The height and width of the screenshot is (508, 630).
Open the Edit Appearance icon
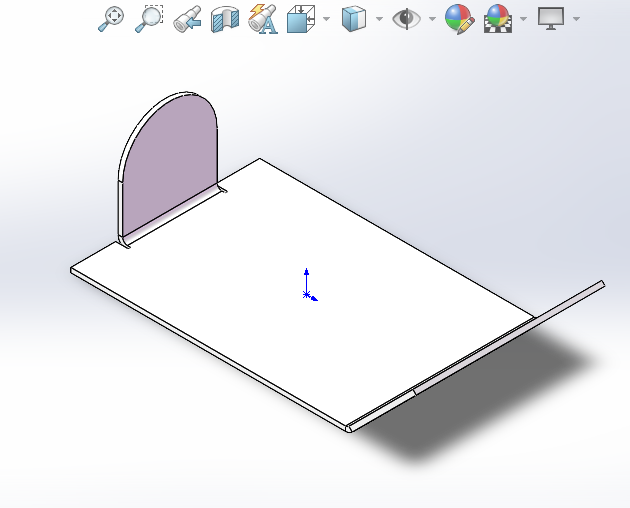click(460, 19)
